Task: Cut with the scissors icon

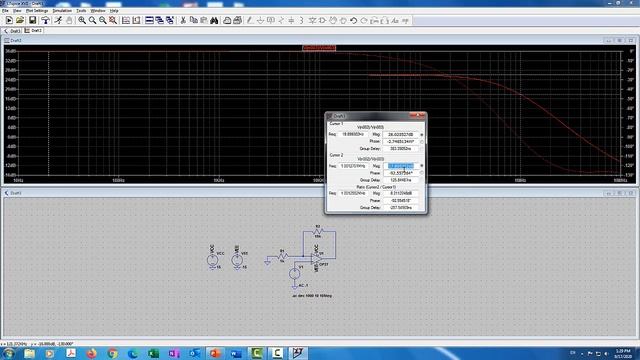Action: tap(183, 20)
